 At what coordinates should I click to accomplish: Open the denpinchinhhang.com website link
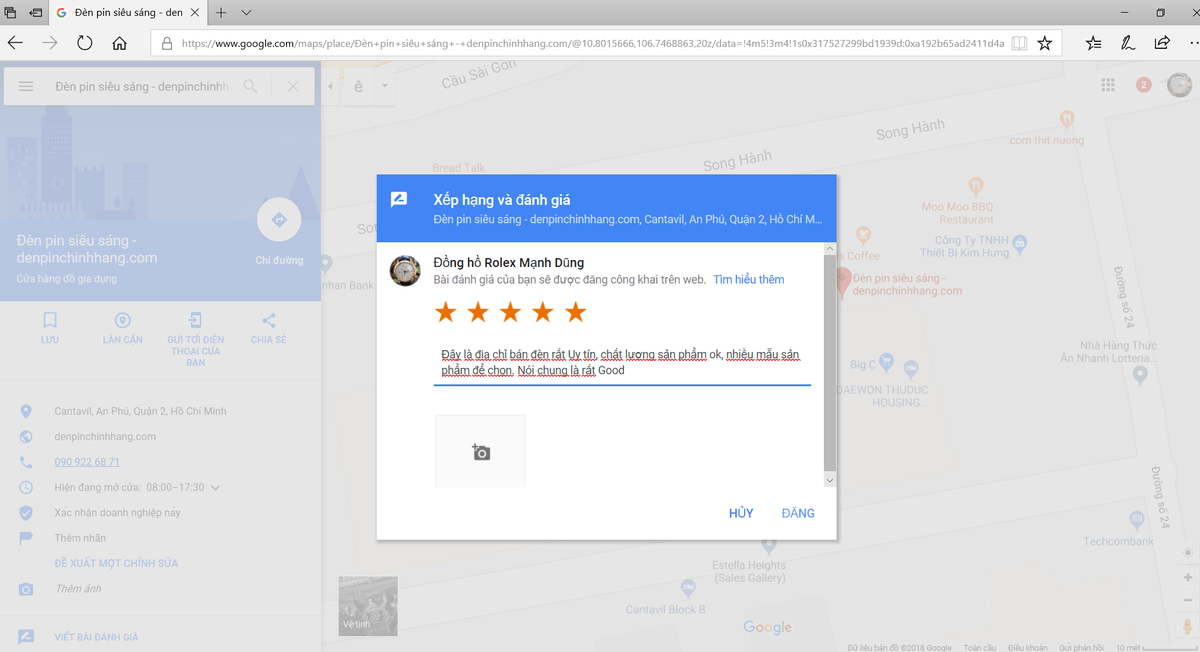pyautogui.click(x=105, y=437)
